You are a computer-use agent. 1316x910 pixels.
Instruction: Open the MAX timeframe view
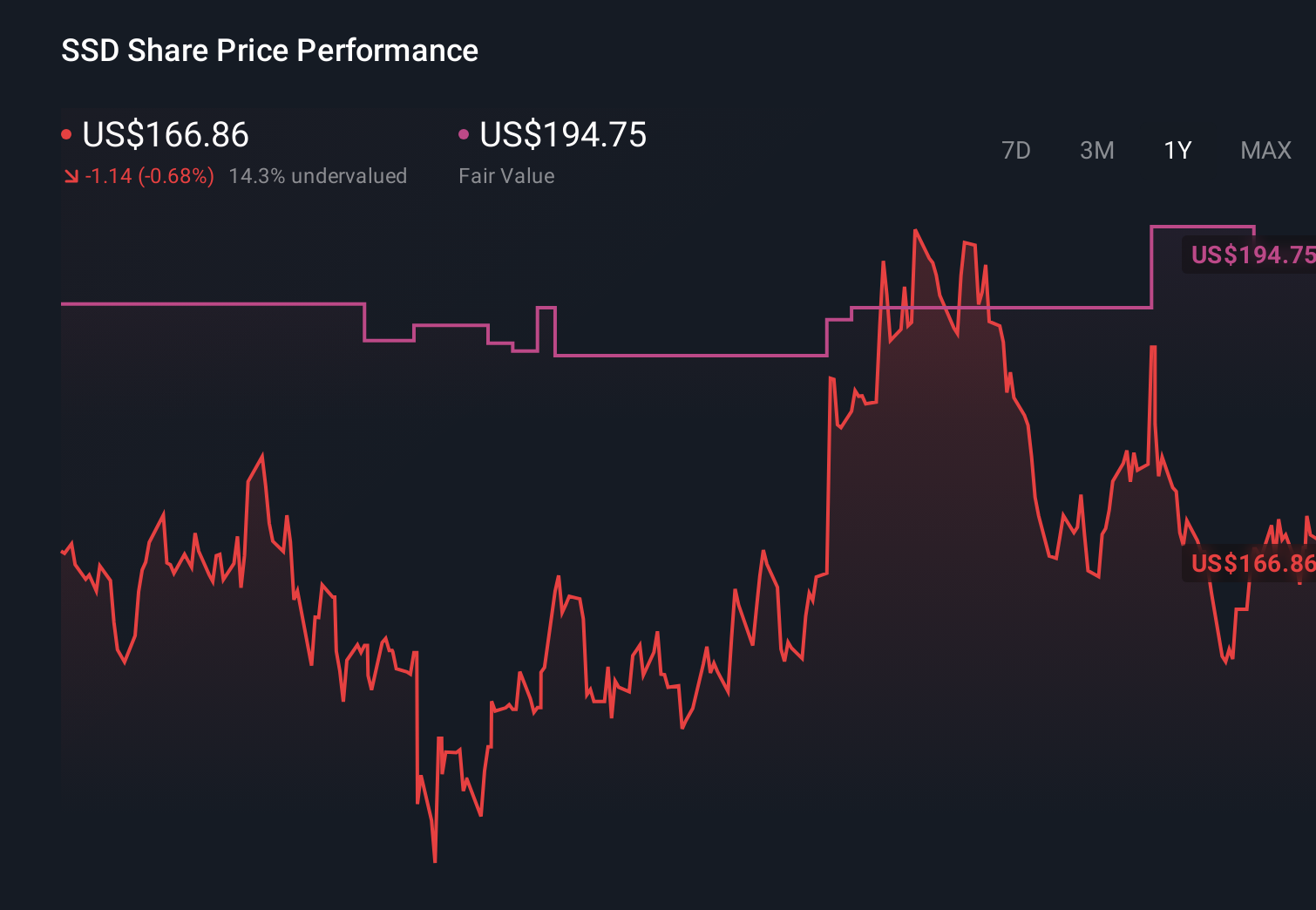pyautogui.click(x=1265, y=150)
